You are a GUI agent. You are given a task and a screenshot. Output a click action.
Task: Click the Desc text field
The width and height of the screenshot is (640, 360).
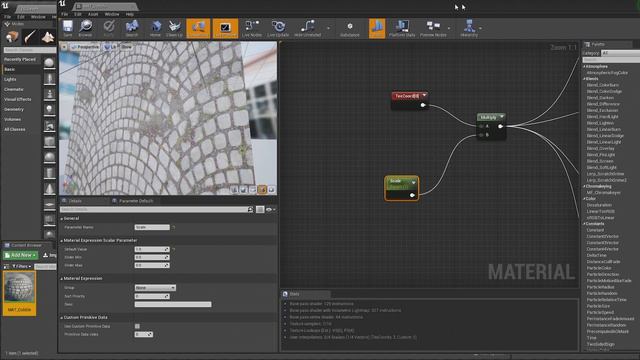click(173, 304)
